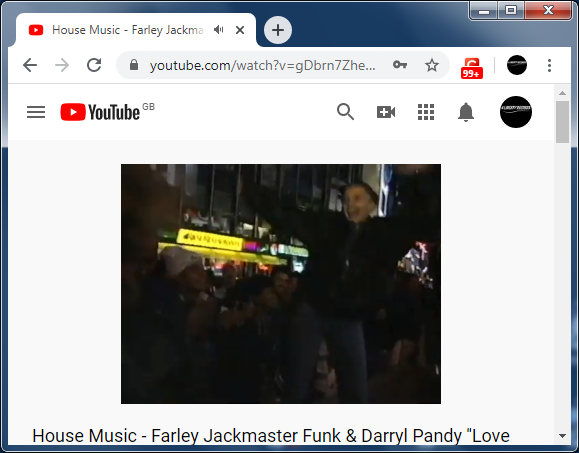The height and width of the screenshot is (453, 579).
Task: Show YouTube notifications bell
Action: pyautogui.click(x=466, y=112)
